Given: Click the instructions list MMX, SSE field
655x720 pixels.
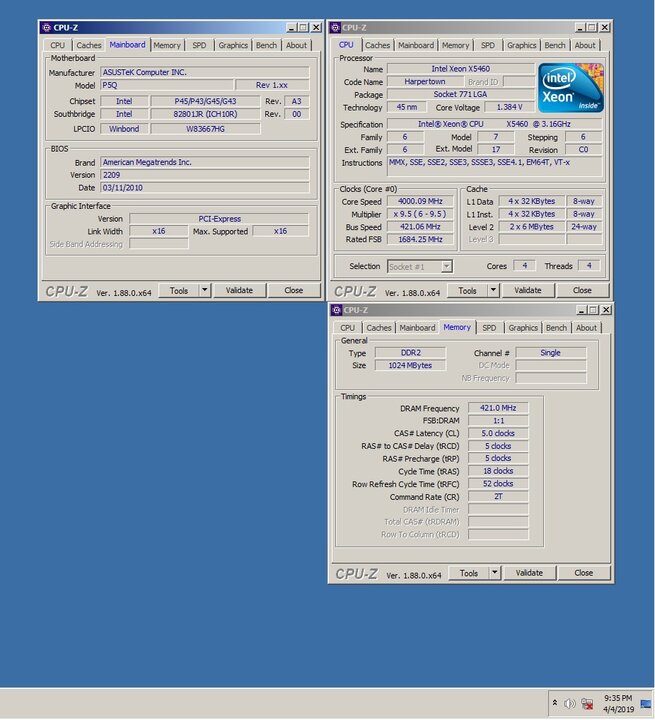Looking at the screenshot, I should (x=495, y=167).
